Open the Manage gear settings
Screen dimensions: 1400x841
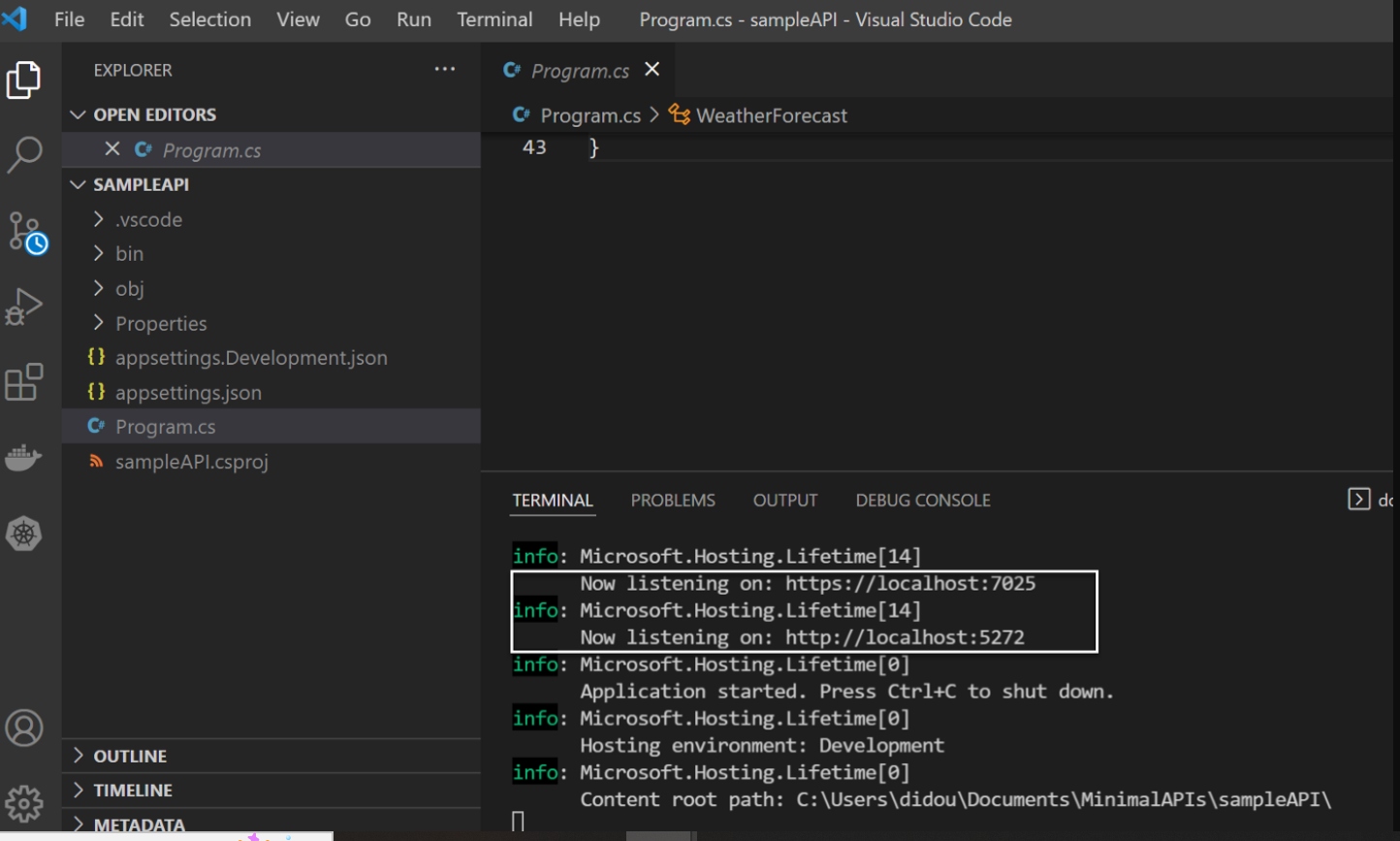(24, 802)
